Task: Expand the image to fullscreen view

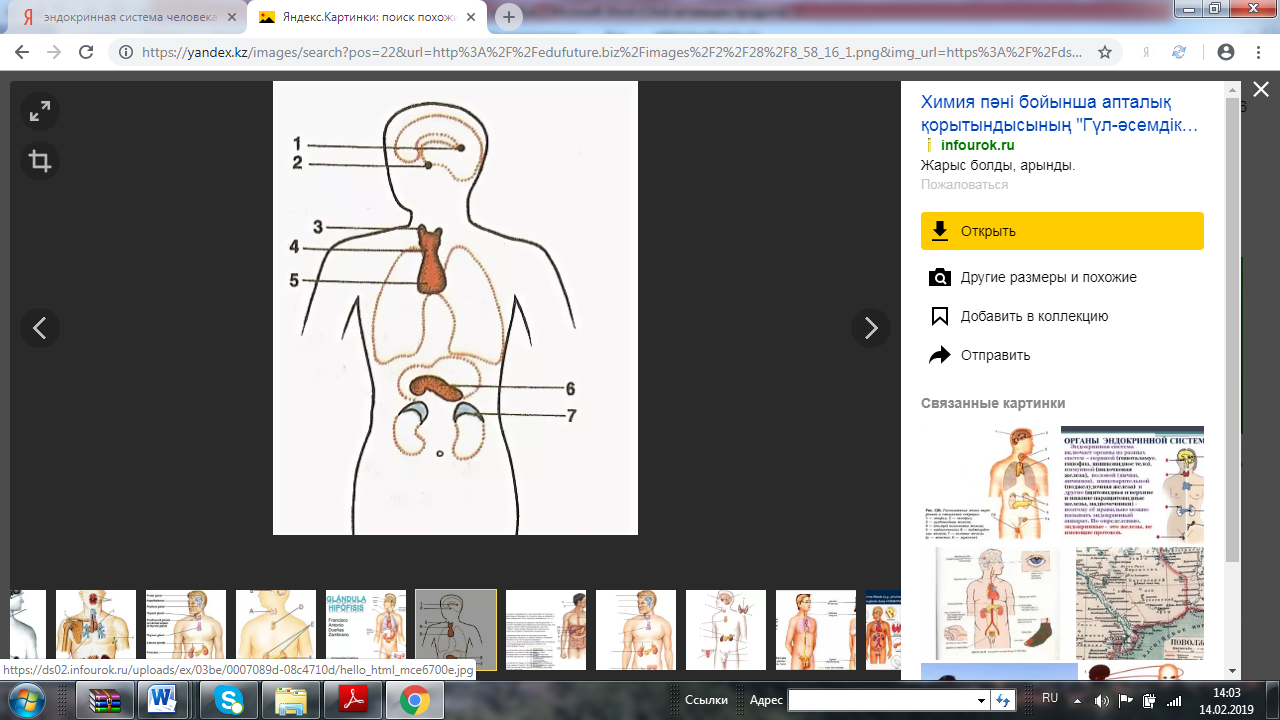Action: (40, 112)
